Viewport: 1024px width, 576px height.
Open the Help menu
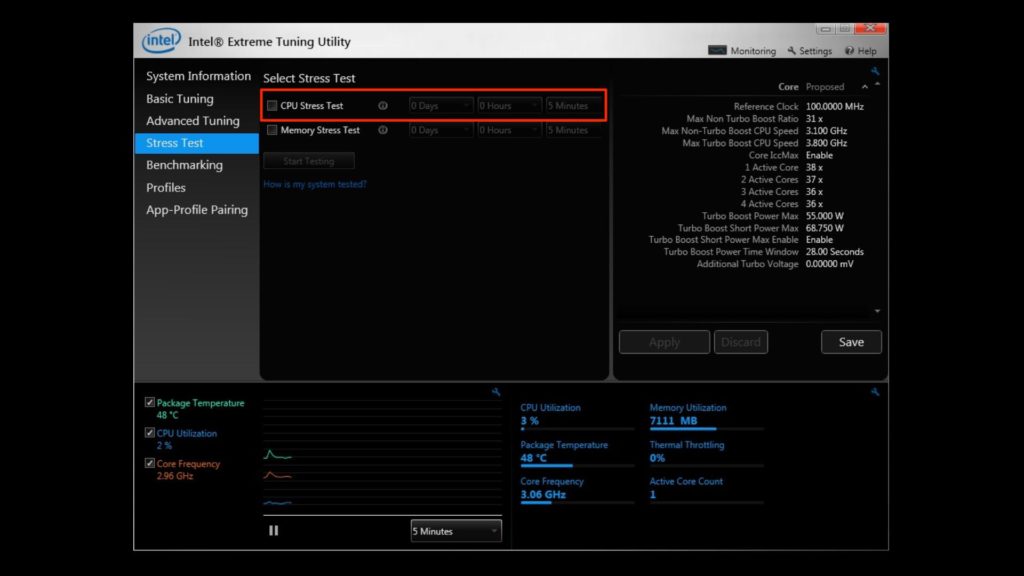[861, 50]
